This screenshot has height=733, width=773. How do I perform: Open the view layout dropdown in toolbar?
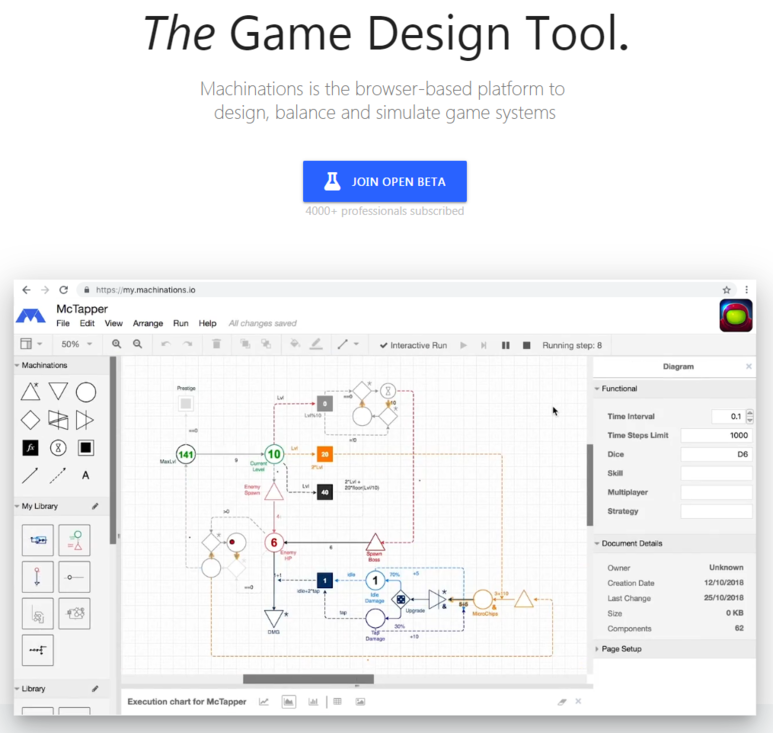pos(31,344)
